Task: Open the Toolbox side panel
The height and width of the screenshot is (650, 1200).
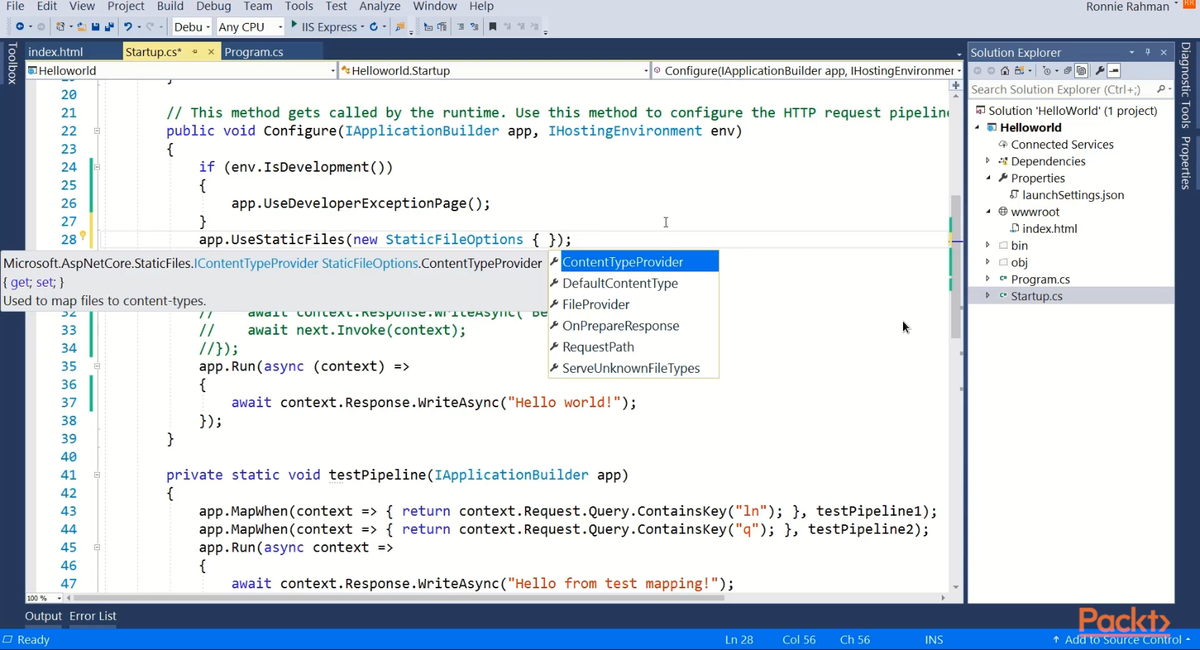Action: tap(11, 63)
